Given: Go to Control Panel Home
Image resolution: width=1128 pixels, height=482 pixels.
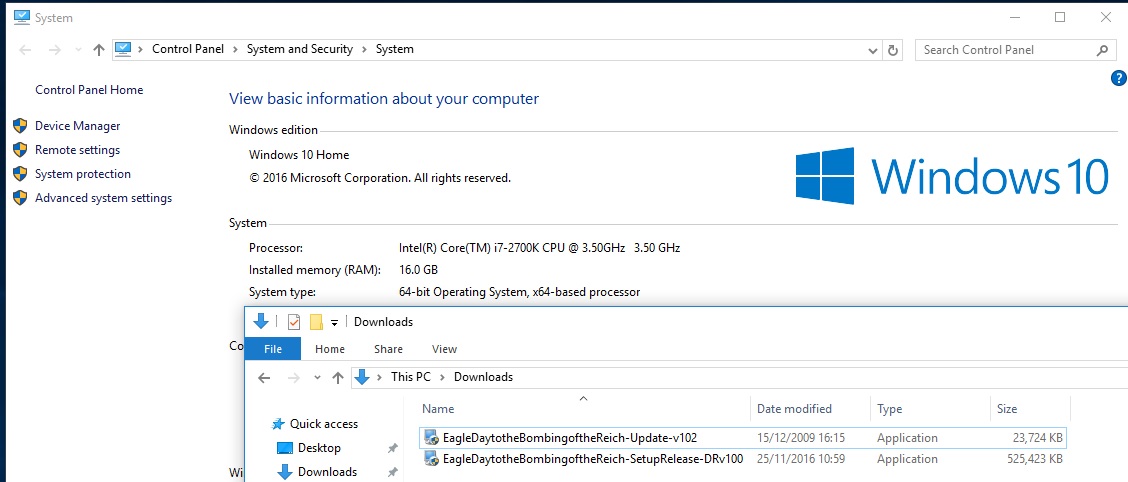Looking at the screenshot, I should click(89, 90).
